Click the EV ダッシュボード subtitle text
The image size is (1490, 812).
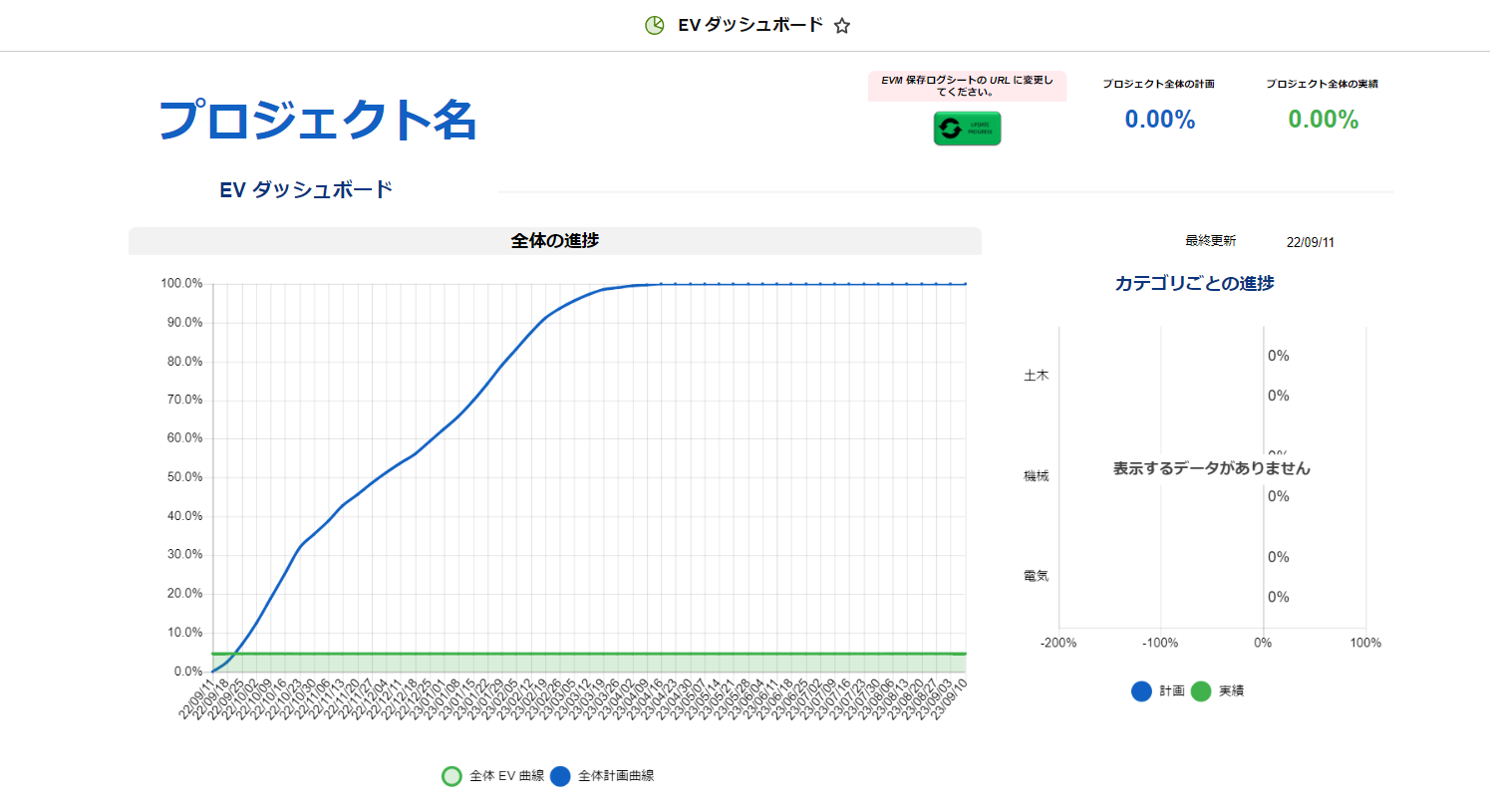click(x=306, y=189)
